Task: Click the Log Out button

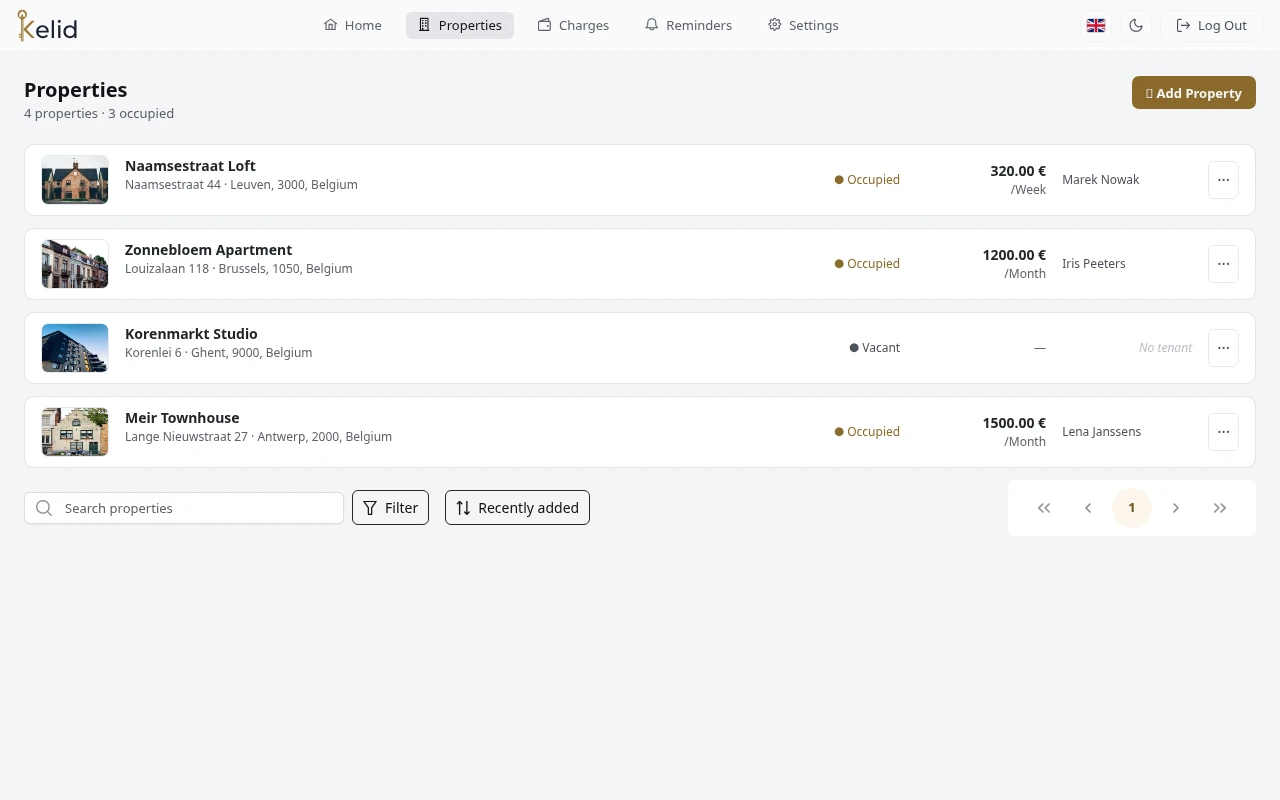Action: coord(1212,26)
